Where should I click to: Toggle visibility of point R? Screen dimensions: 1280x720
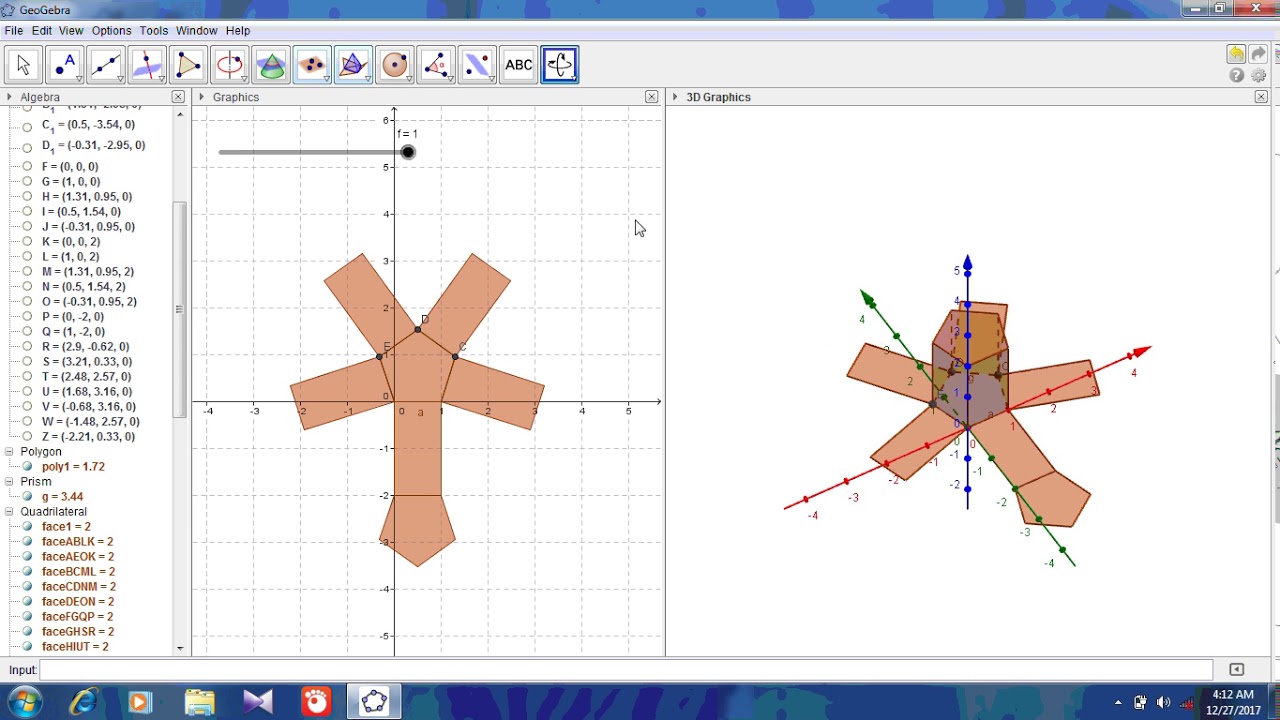pyautogui.click(x=27, y=347)
